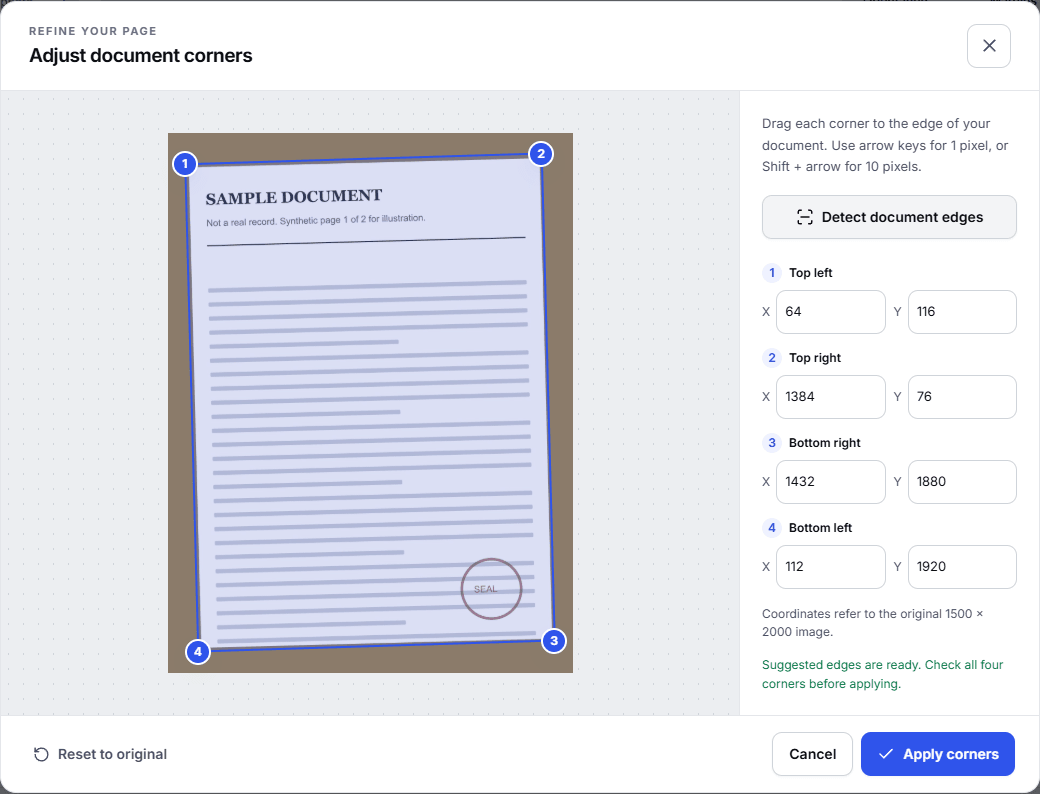Click the Cancel button

click(x=812, y=754)
